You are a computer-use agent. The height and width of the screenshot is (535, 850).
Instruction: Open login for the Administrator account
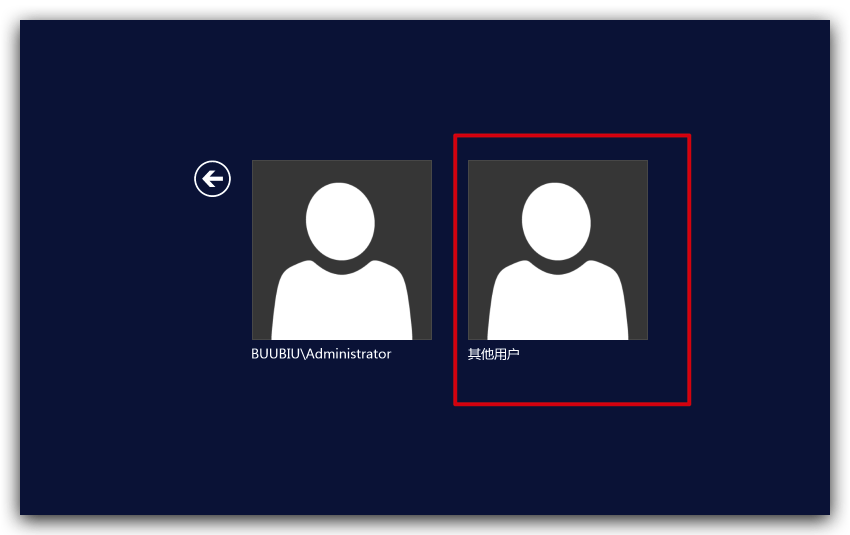click(342, 260)
